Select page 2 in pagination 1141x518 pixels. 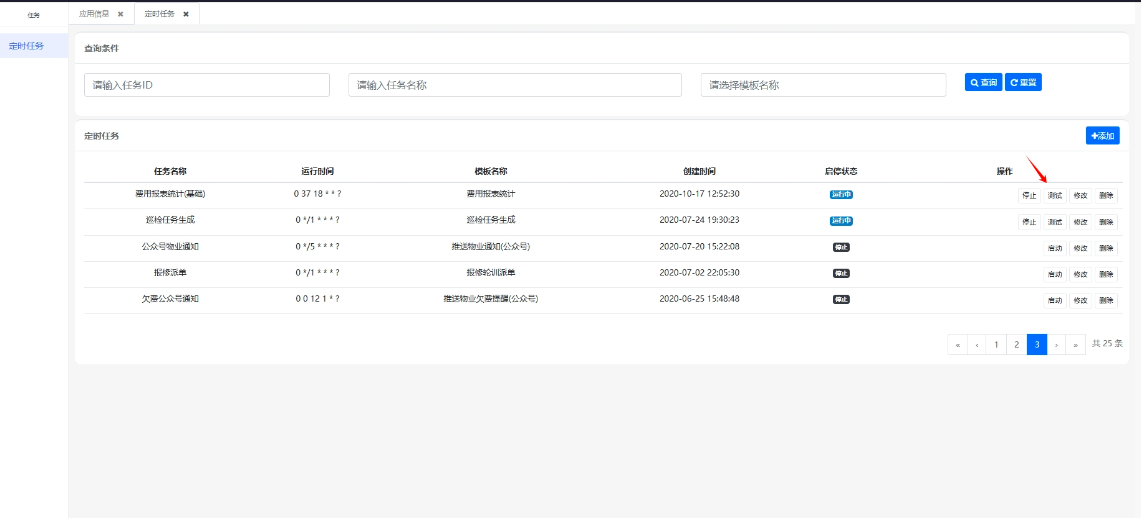click(x=1016, y=345)
